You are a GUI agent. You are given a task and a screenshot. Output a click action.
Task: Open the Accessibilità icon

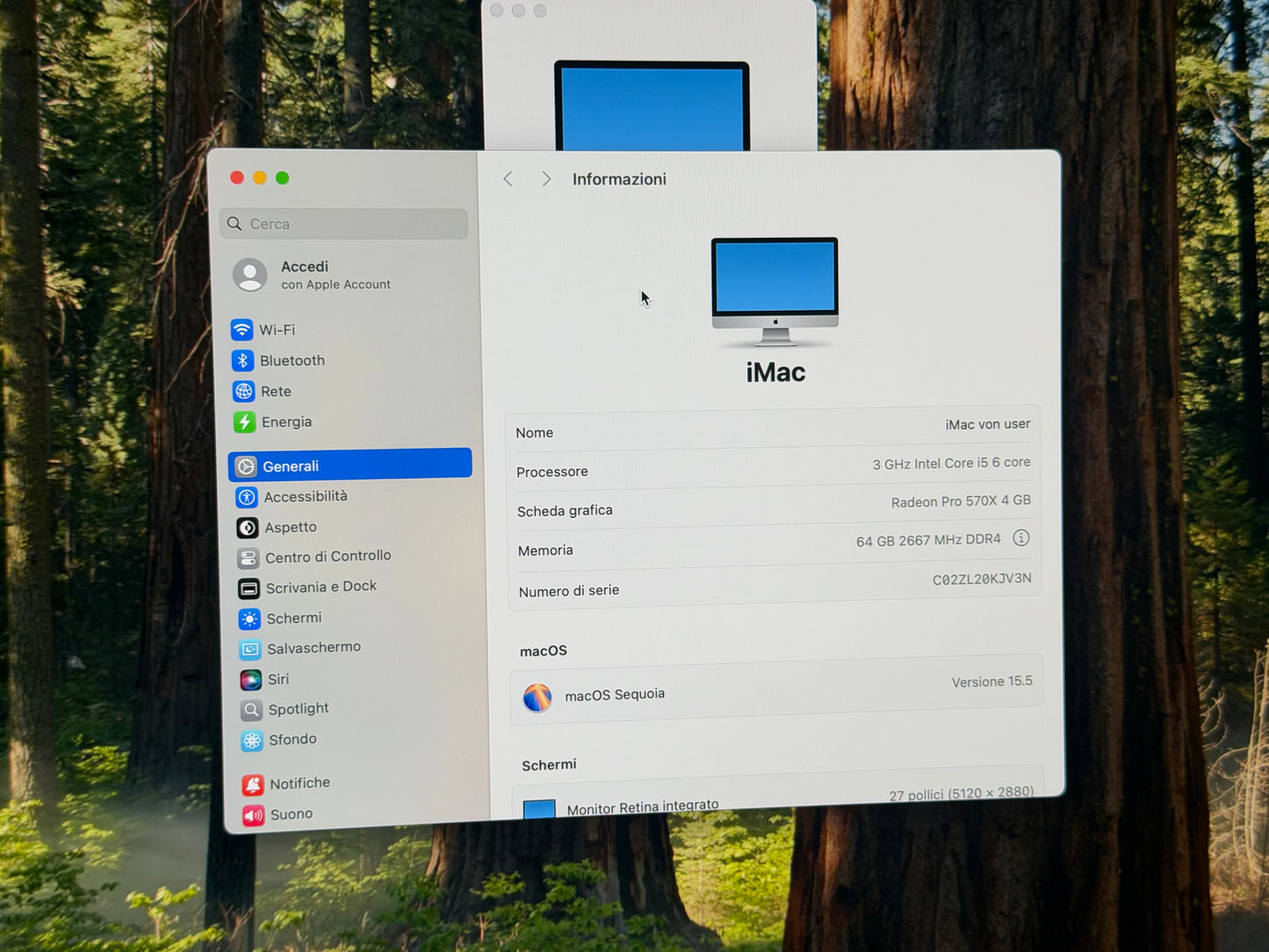(x=248, y=497)
